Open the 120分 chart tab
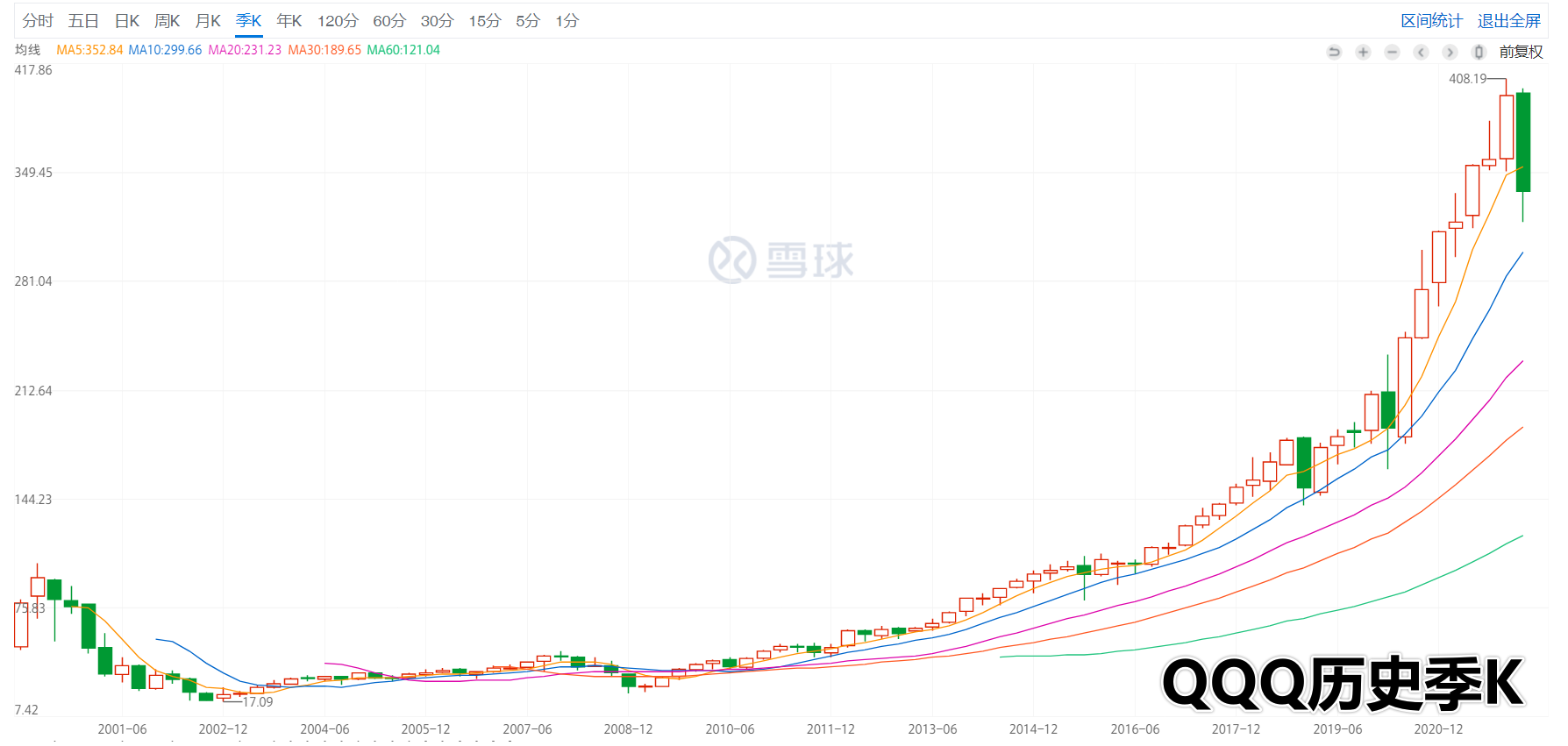1568x746 pixels. point(338,21)
